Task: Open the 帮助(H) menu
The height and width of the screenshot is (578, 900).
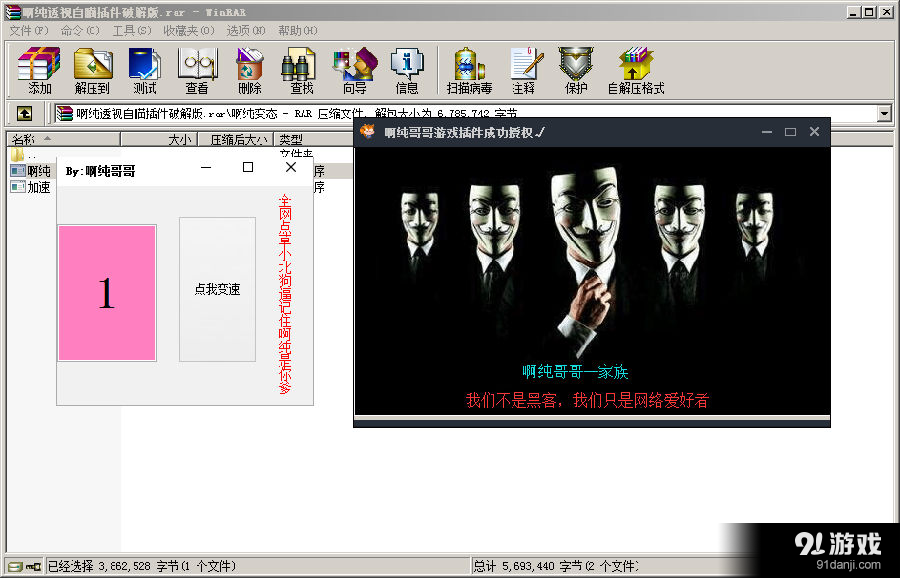Action: pyautogui.click(x=298, y=30)
